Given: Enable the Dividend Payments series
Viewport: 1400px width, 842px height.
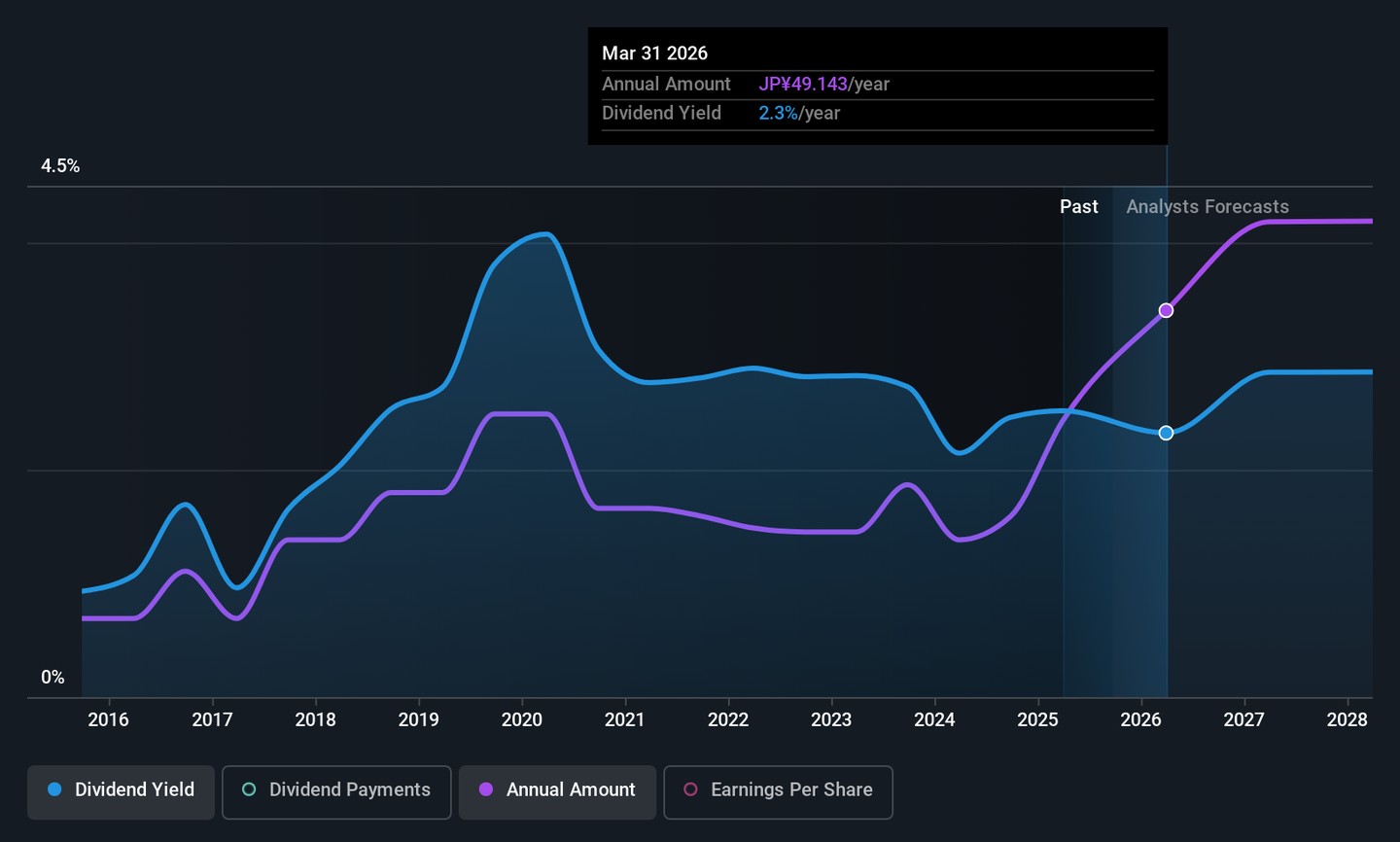Looking at the screenshot, I should click(x=336, y=791).
